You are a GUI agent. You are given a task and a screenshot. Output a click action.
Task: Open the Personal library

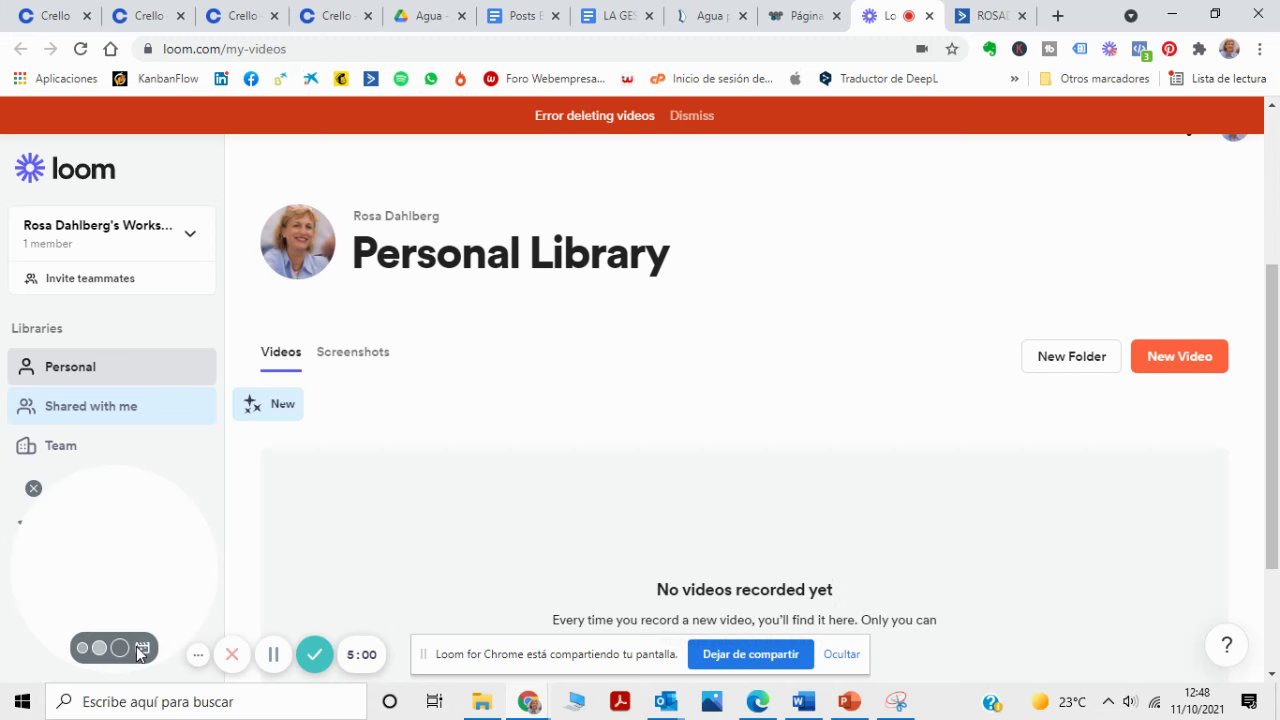[x=112, y=367]
